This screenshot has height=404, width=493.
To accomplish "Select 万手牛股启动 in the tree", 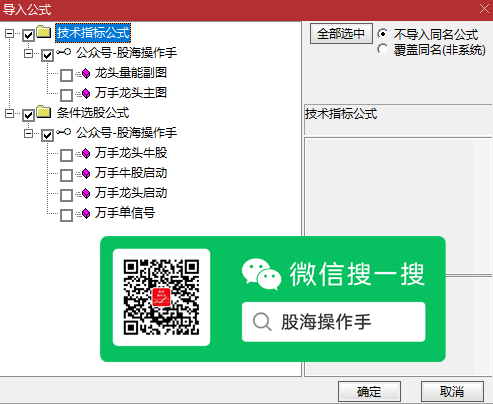I will 131,173.
